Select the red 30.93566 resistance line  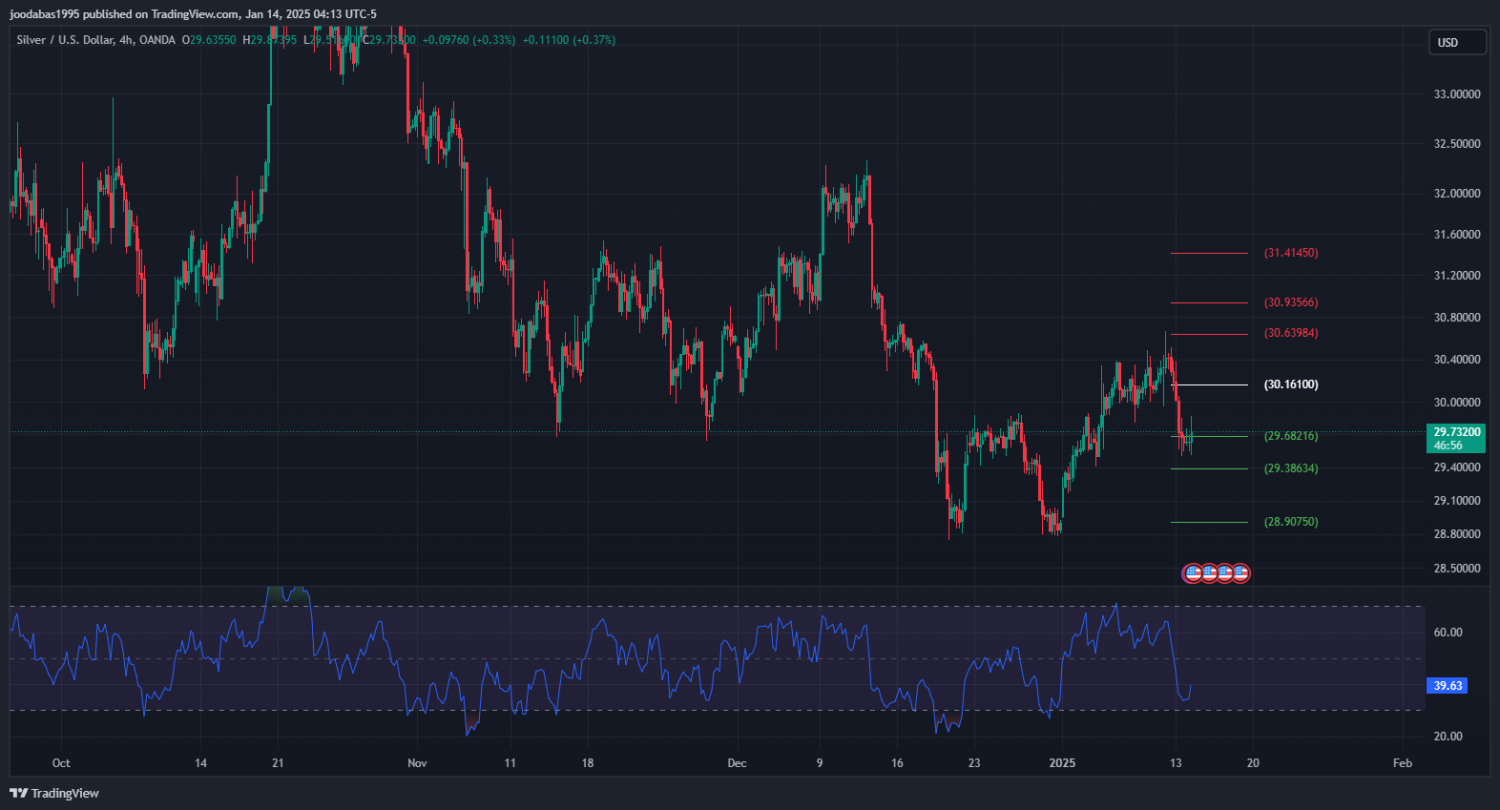click(x=1209, y=302)
